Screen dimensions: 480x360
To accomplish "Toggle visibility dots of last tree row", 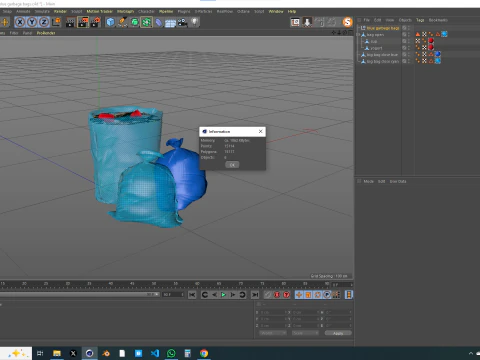I will point(409,61).
